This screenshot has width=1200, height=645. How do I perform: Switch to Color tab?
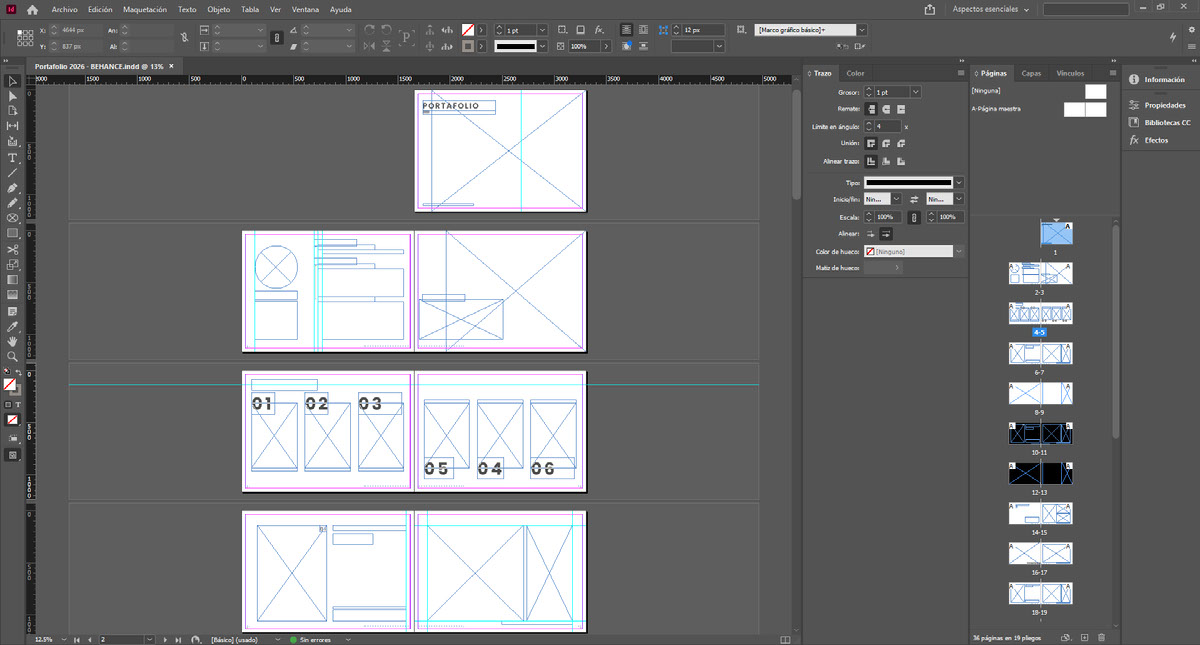(855, 73)
